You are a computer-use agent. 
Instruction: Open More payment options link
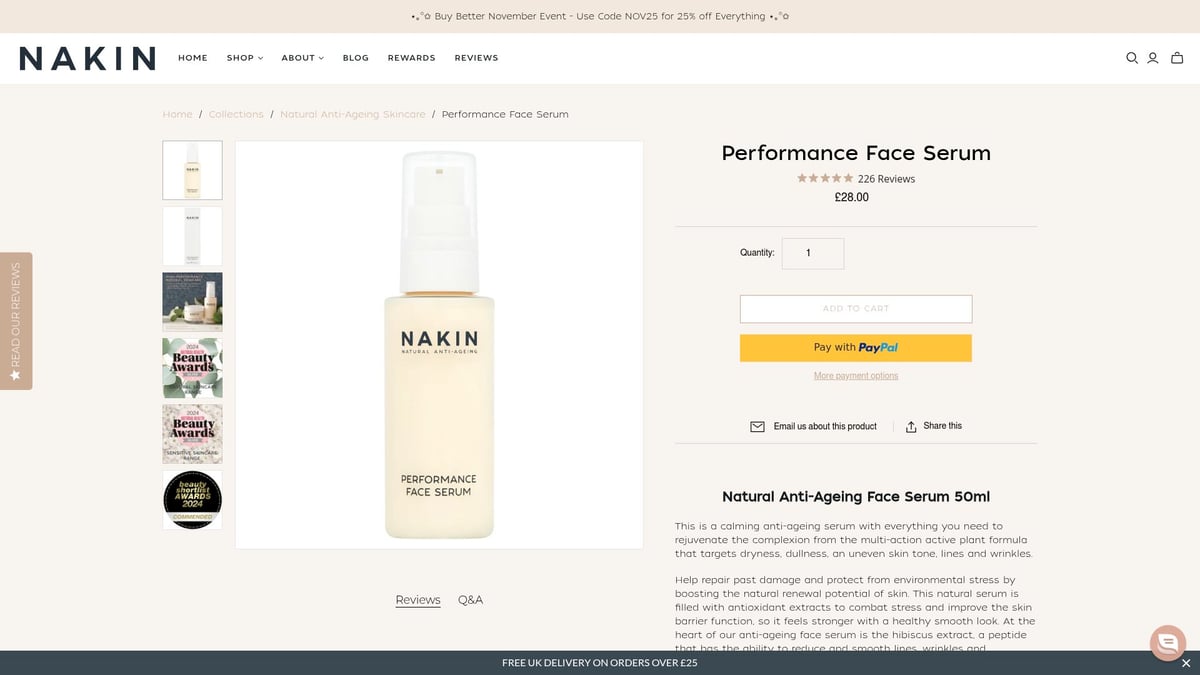[855, 374]
